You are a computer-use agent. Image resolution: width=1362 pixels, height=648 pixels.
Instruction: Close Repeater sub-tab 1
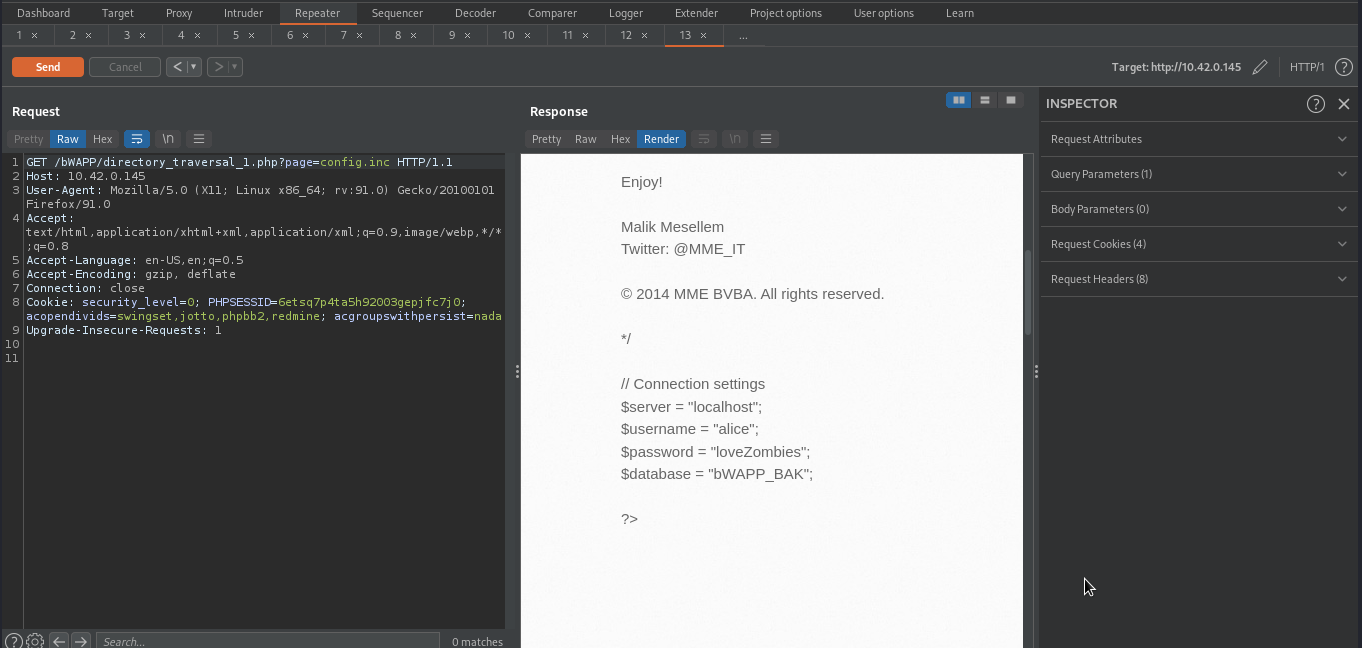(x=34, y=35)
